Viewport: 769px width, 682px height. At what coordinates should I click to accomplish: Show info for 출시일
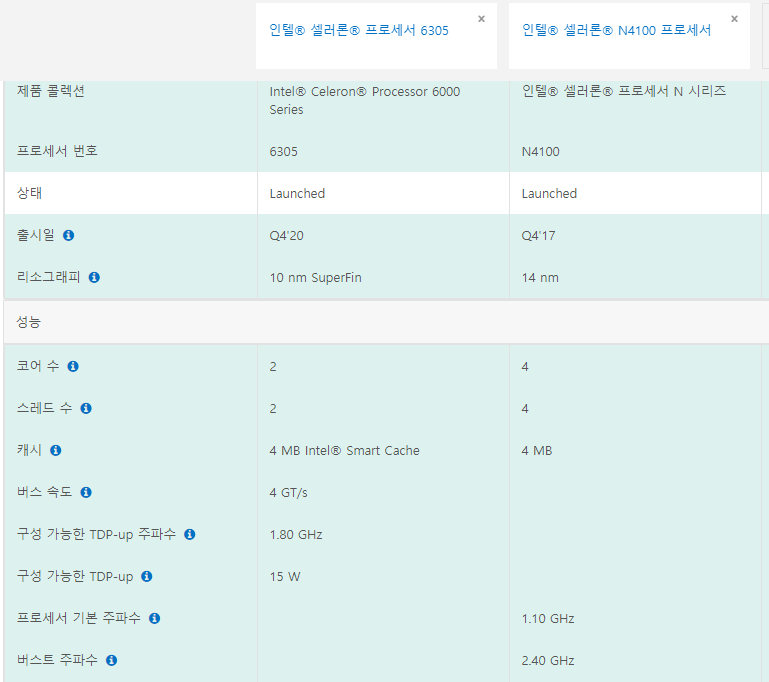click(x=69, y=235)
